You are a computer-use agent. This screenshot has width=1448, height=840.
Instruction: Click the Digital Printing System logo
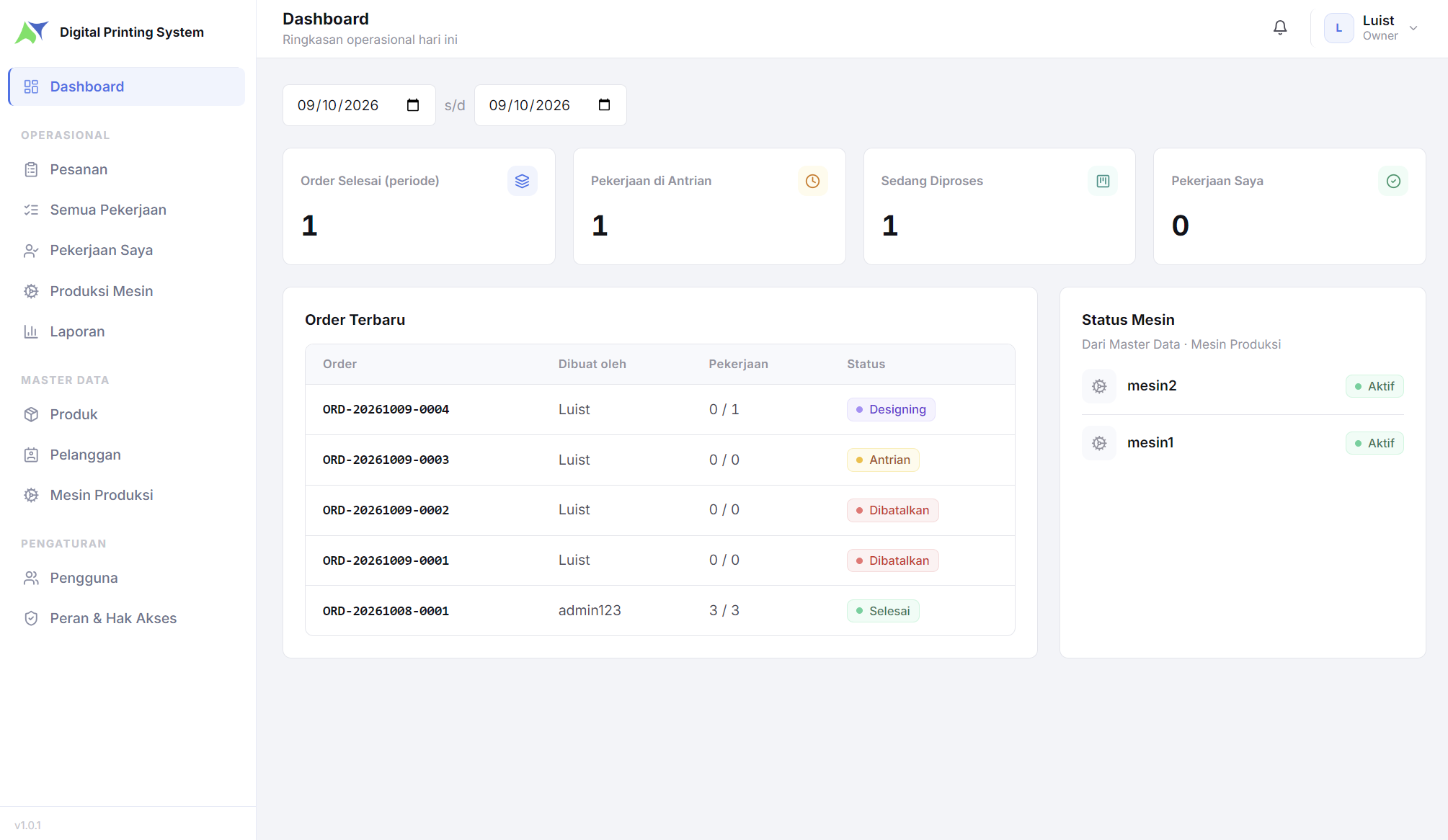[x=32, y=32]
